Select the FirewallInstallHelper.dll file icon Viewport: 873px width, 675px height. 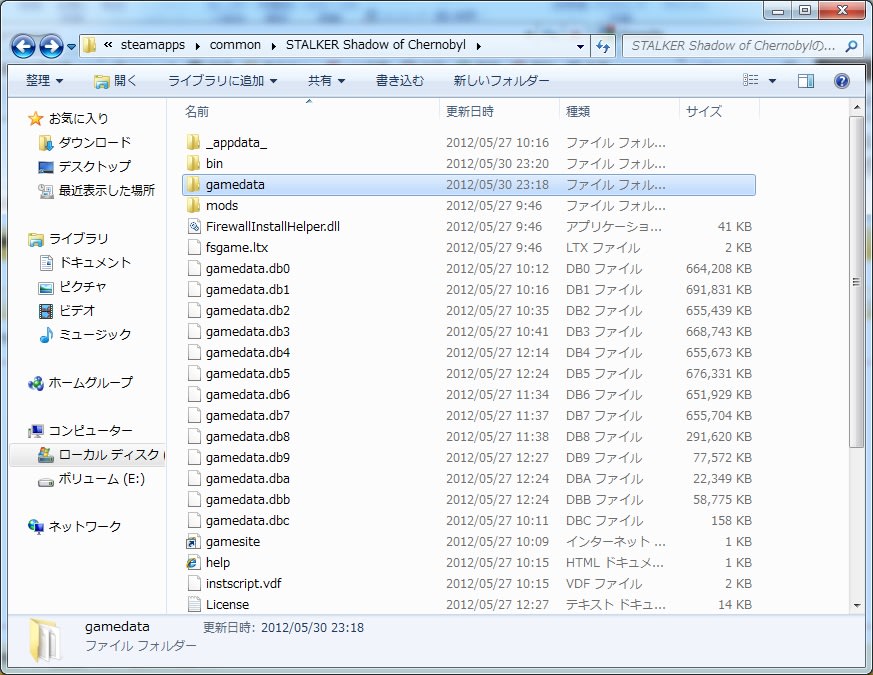[x=194, y=227]
